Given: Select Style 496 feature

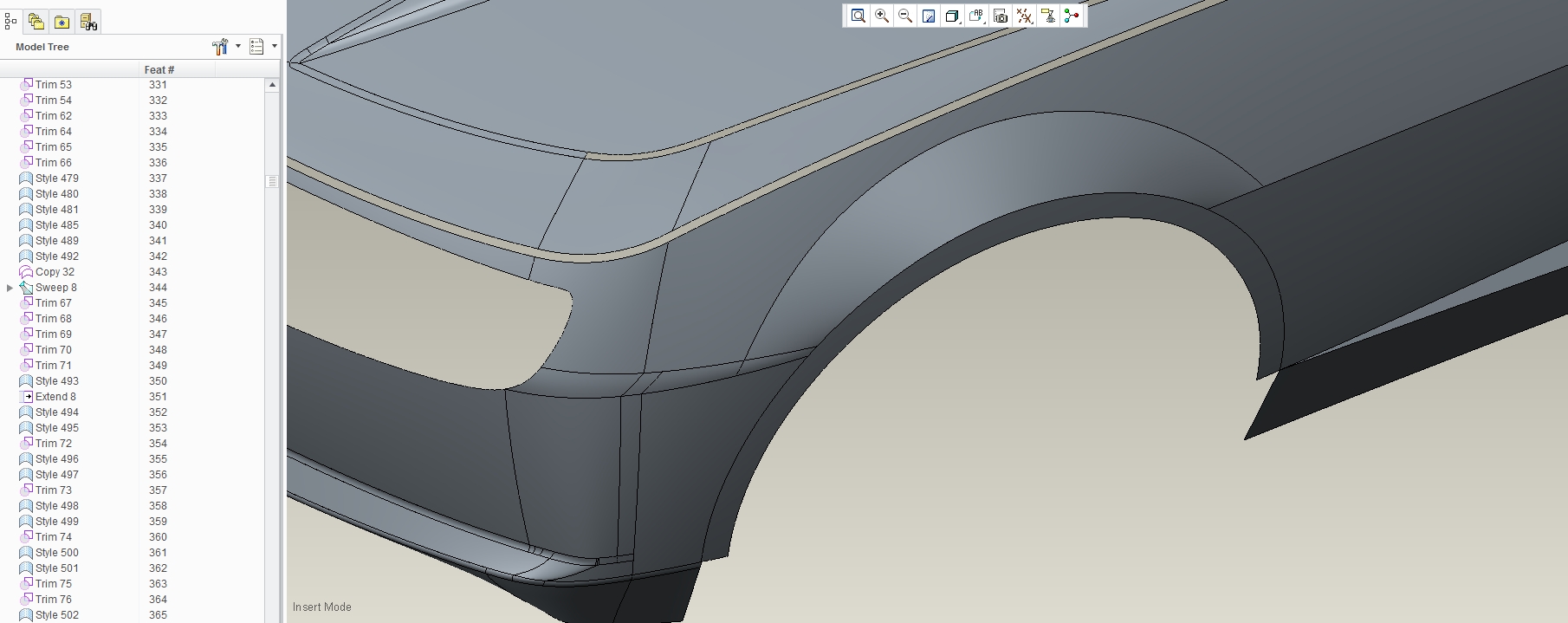Looking at the screenshot, I should 57,459.
